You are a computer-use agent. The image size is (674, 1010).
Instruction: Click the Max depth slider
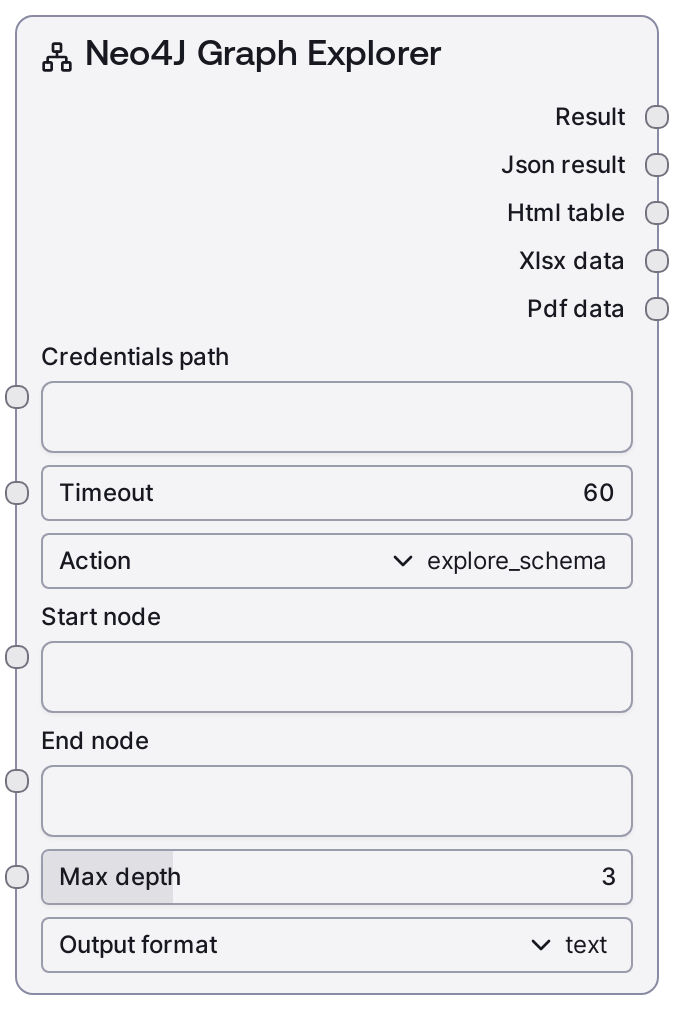[336, 877]
